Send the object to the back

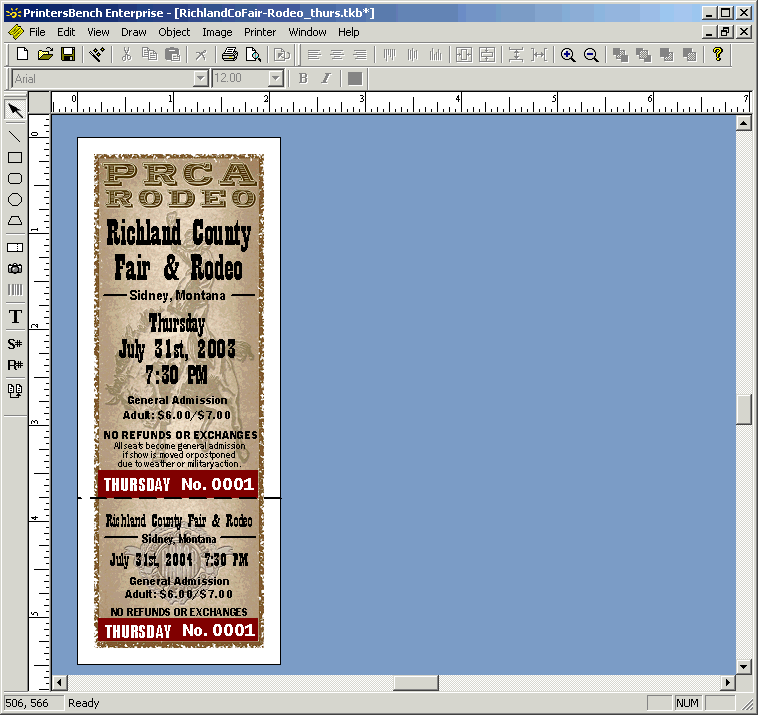click(x=689, y=55)
